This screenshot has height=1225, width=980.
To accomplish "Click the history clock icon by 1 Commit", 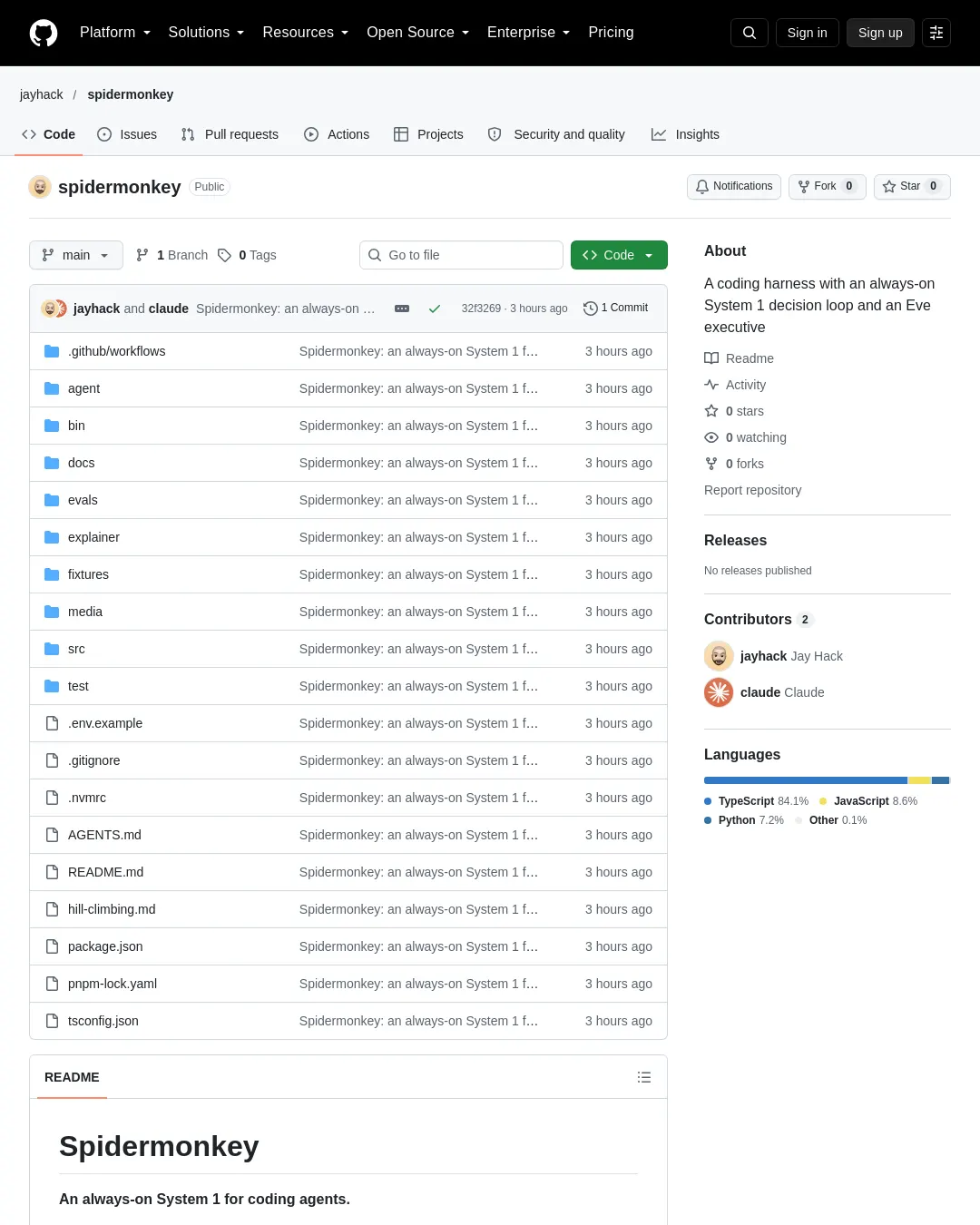I will [x=590, y=309].
